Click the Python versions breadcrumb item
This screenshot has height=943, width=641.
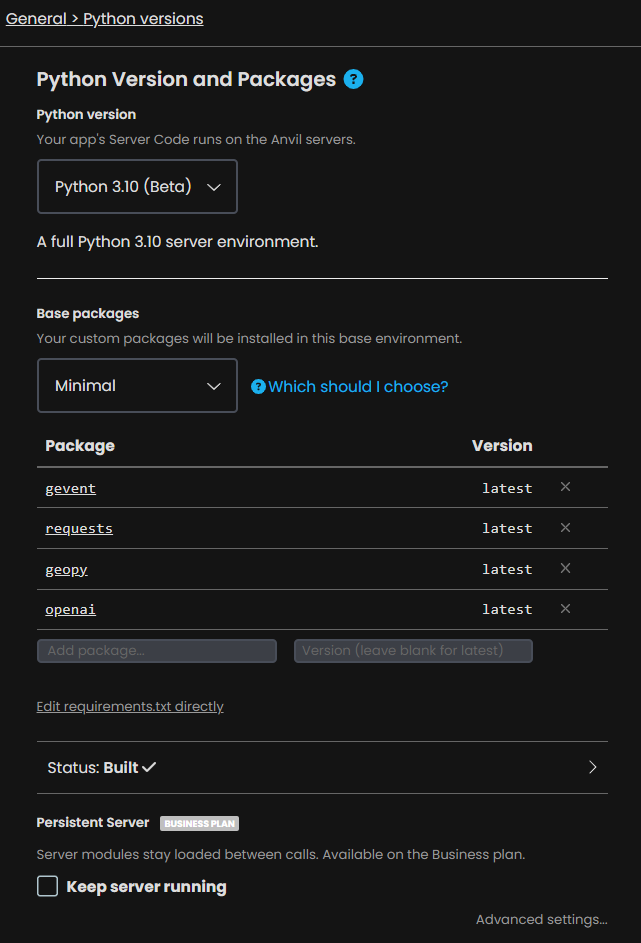pyautogui.click(x=143, y=19)
